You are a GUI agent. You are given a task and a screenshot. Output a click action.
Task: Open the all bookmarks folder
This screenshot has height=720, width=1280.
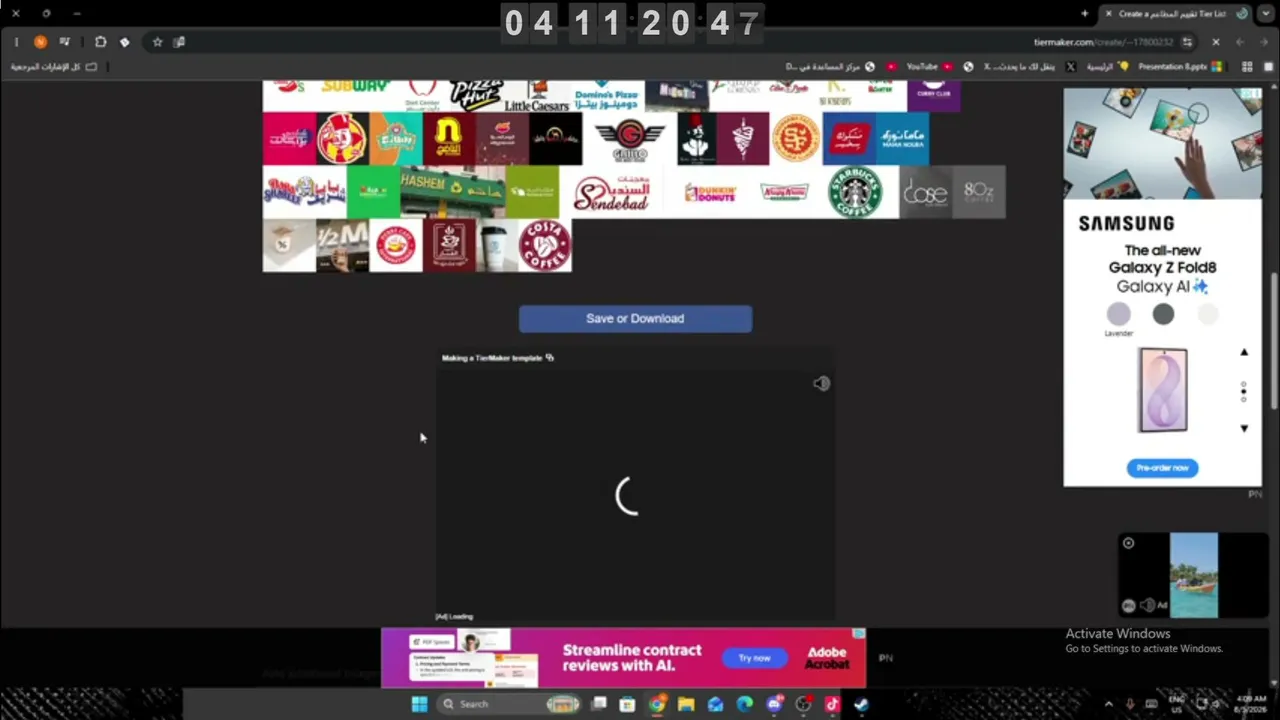pos(54,67)
